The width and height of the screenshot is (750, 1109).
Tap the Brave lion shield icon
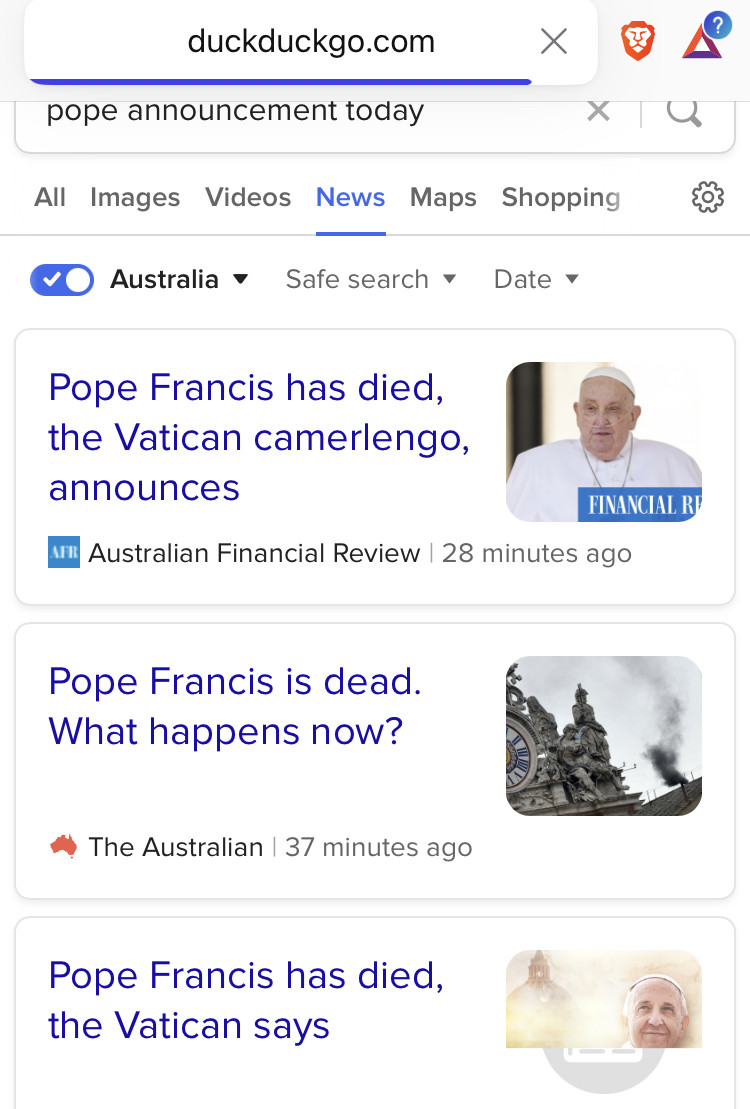638,41
